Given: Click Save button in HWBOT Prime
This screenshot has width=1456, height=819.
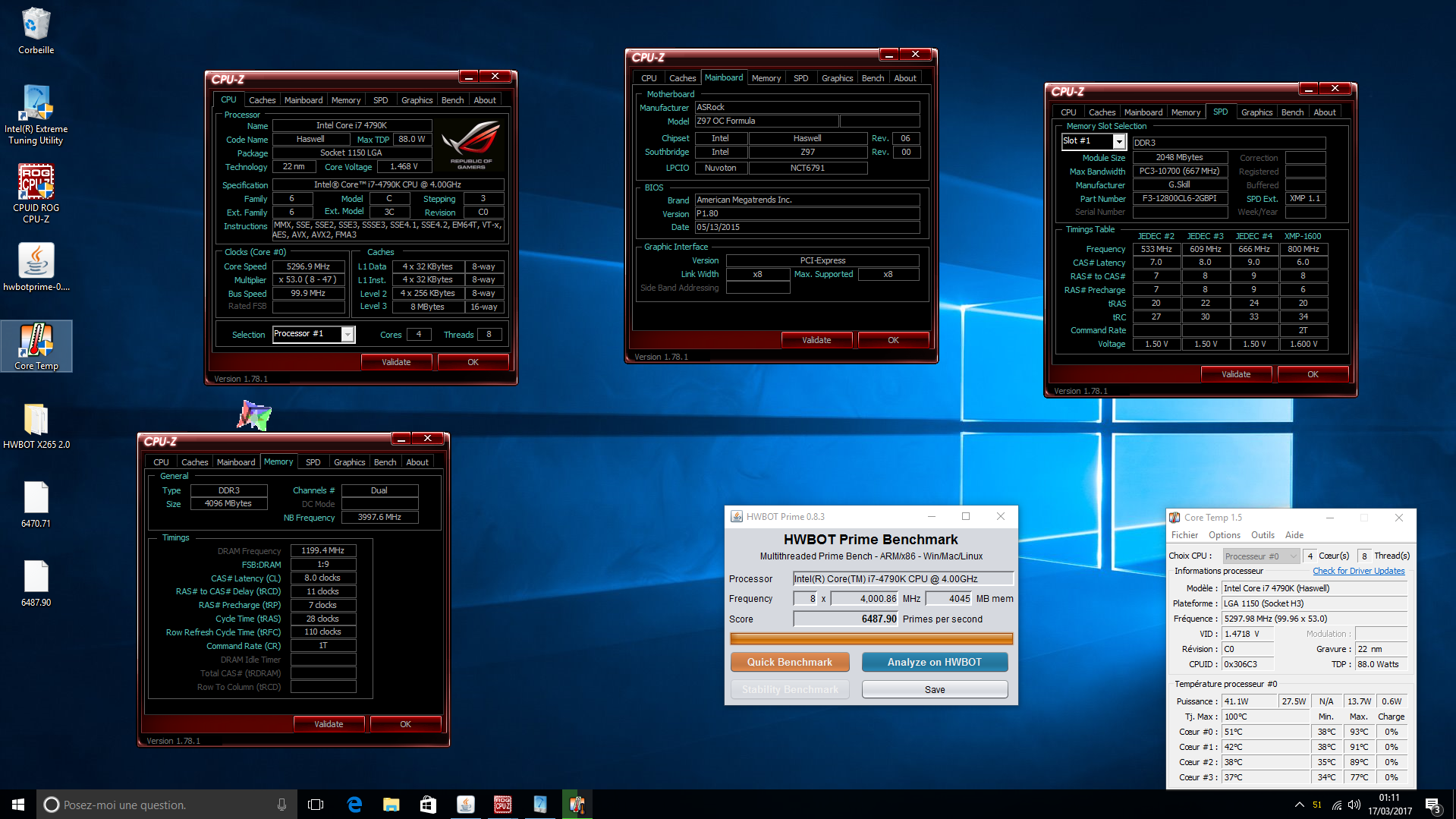Looking at the screenshot, I should [935, 689].
